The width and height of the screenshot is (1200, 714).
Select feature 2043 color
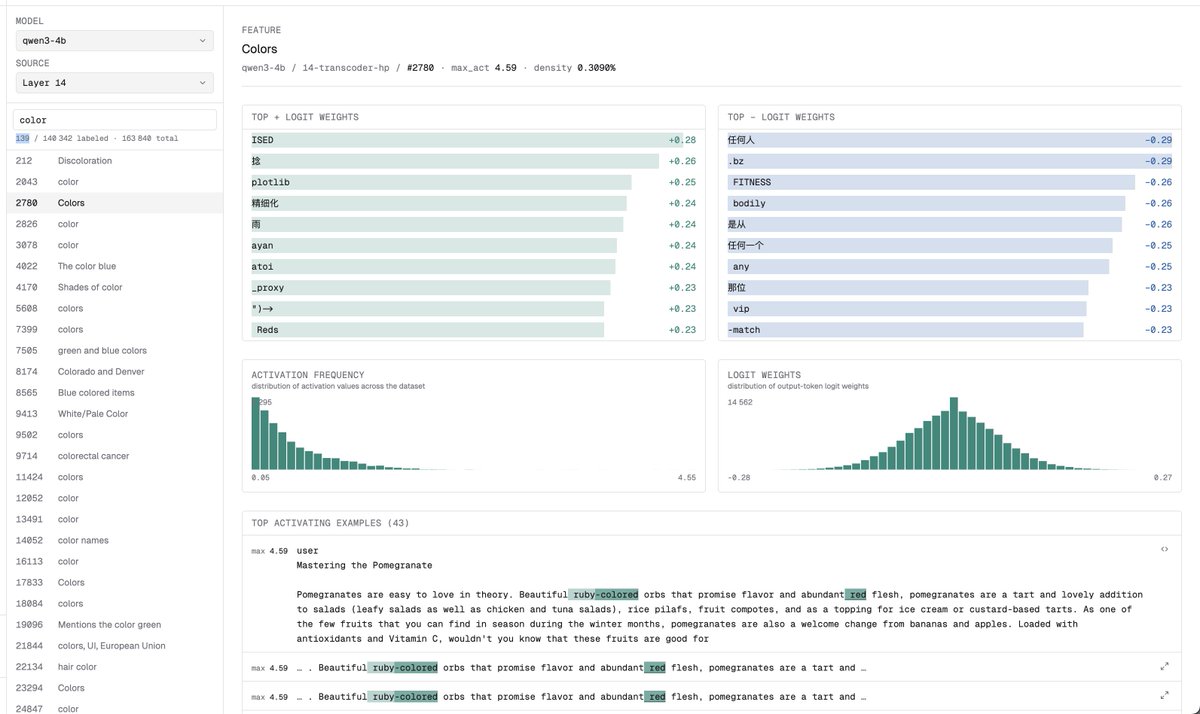click(114, 182)
